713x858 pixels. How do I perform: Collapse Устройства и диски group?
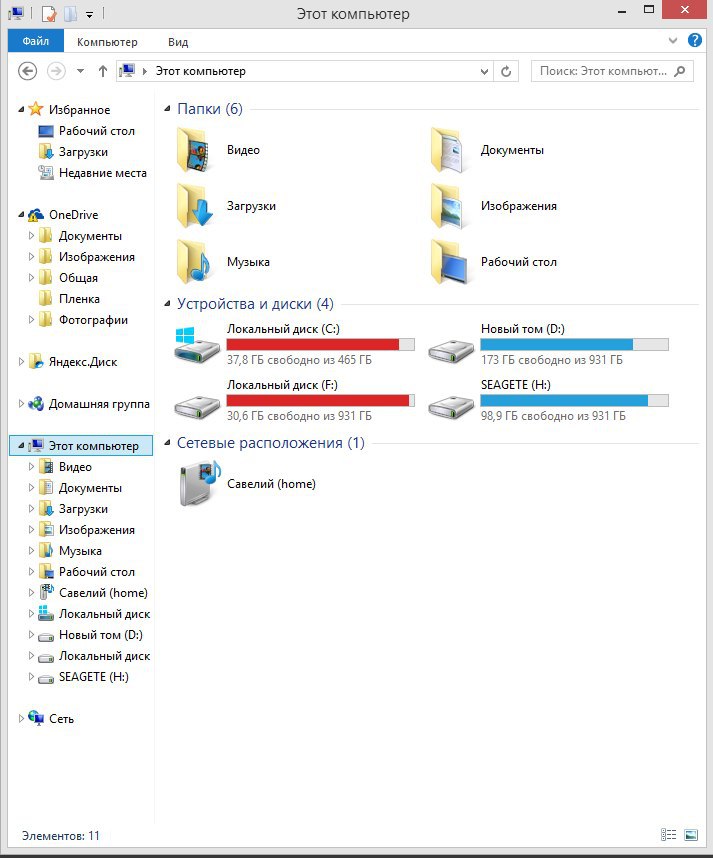click(167, 304)
